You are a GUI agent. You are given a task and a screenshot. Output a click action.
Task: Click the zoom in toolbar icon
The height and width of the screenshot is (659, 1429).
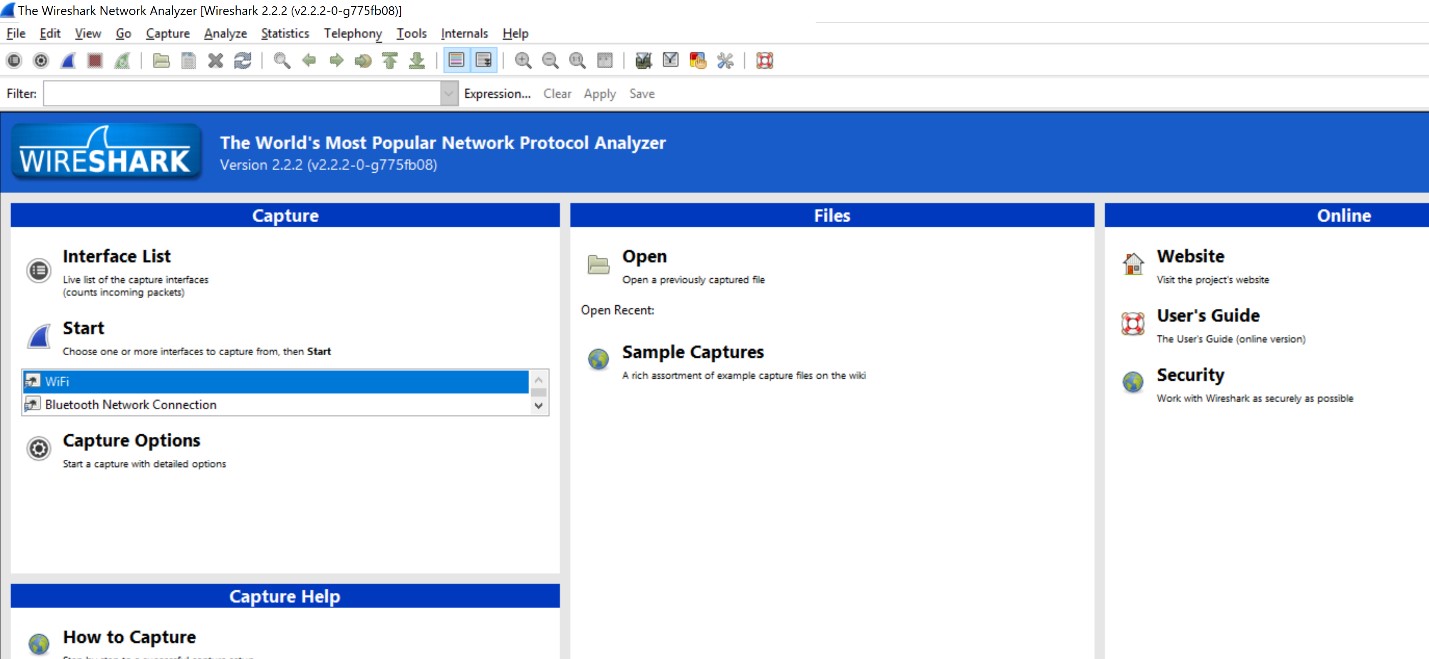[523, 61]
